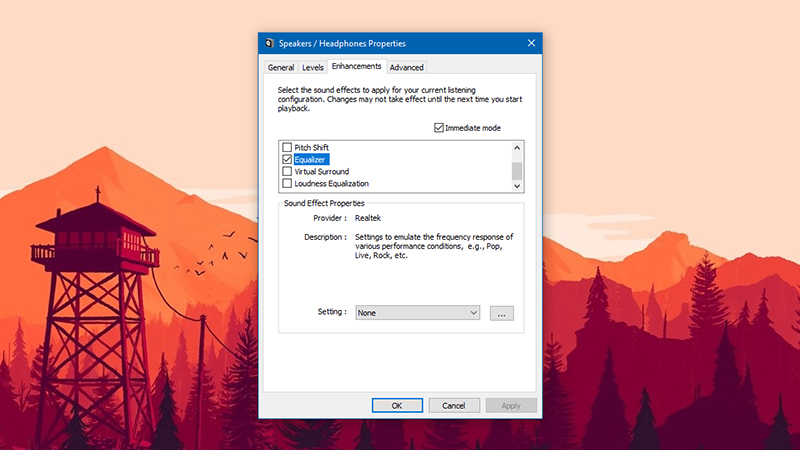Select the Virtual Surround list row

click(322, 171)
